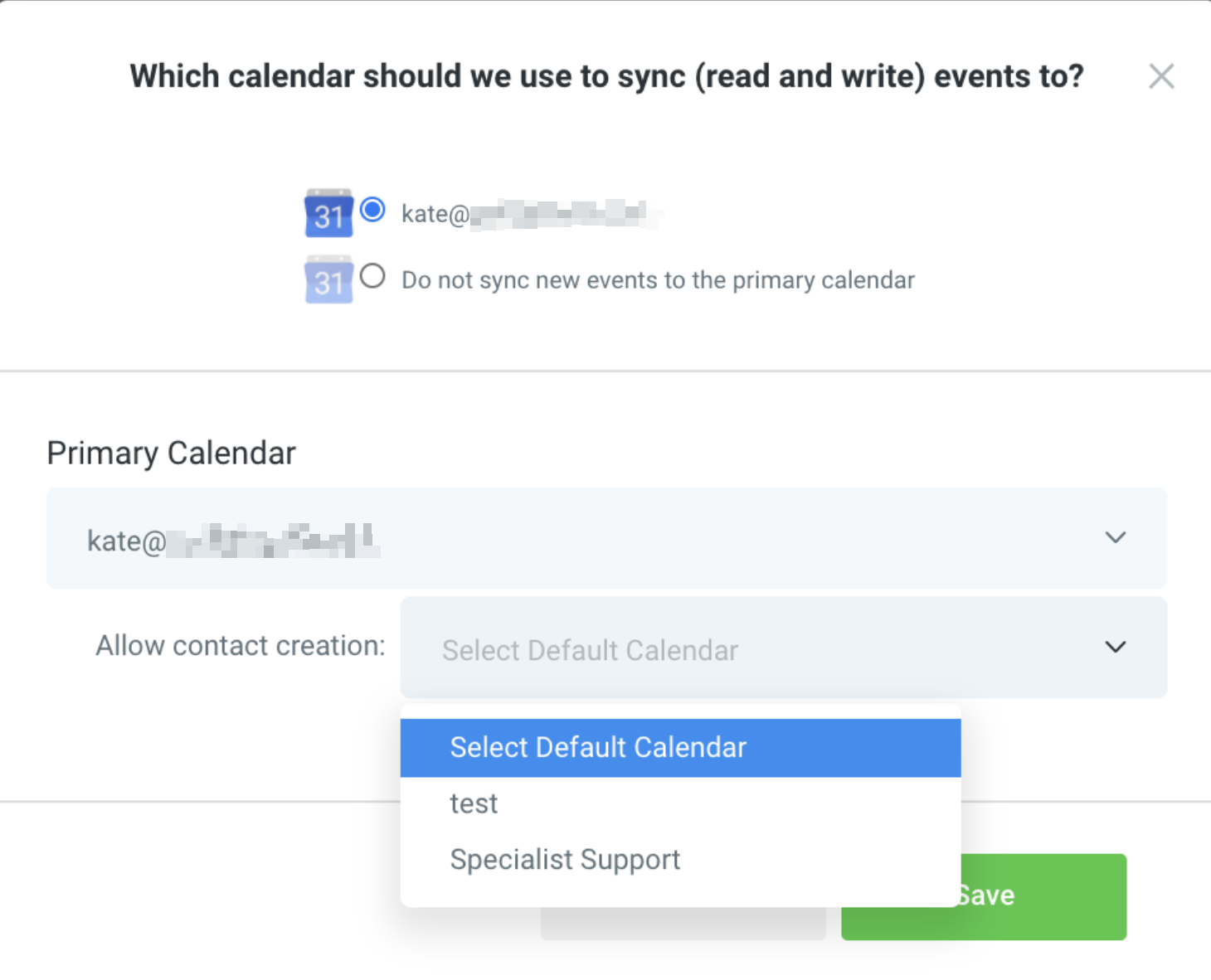The width and height of the screenshot is (1211, 980).
Task: Open the Primary Calendar kate@ combo box
Action: point(581,539)
